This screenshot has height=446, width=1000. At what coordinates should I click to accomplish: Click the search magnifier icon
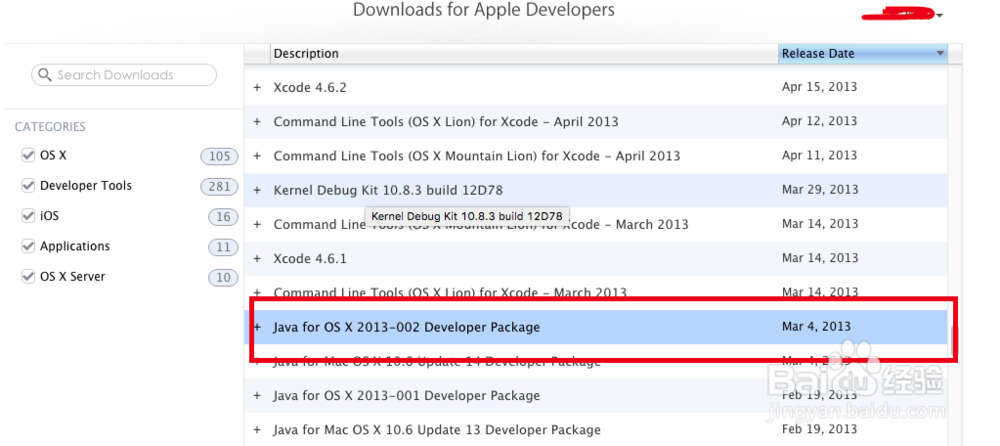point(45,75)
